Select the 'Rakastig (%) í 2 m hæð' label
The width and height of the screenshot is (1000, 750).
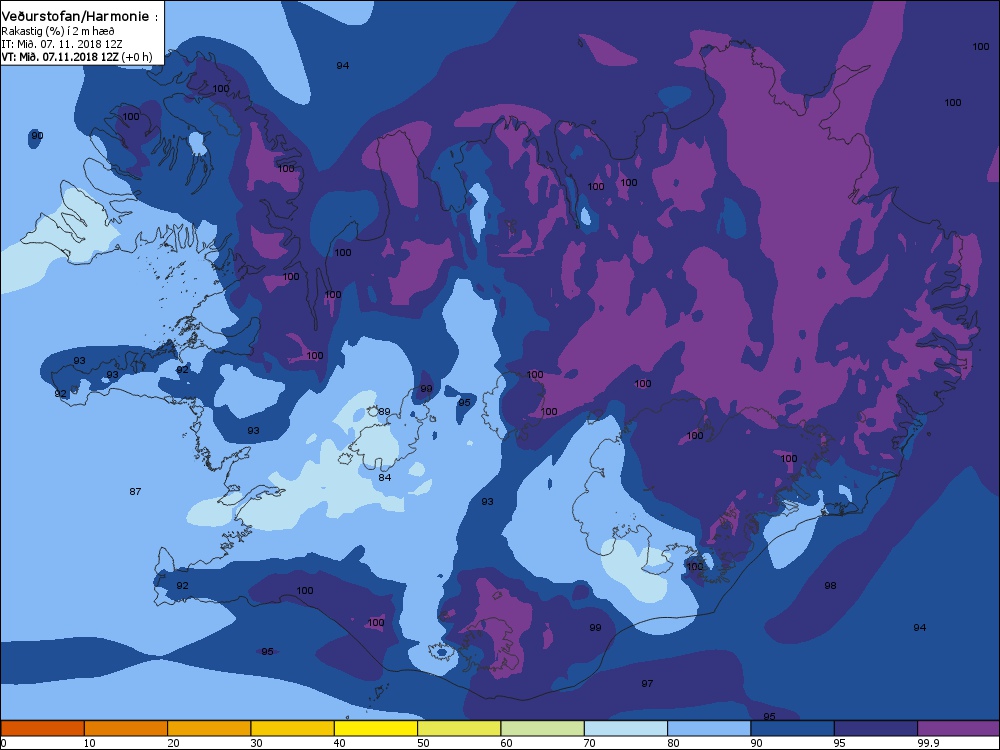[x=58, y=31]
